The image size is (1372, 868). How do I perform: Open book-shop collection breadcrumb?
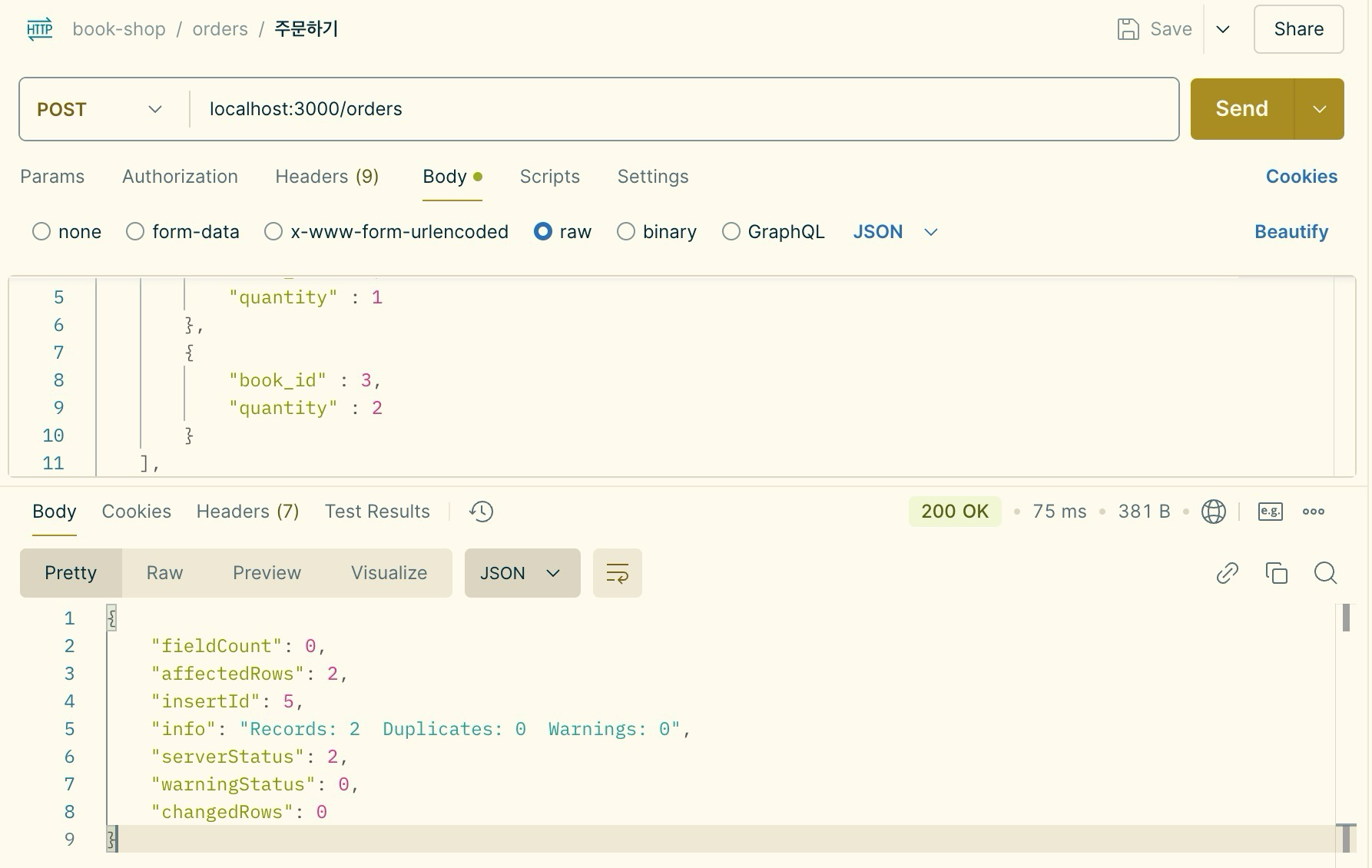pyautogui.click(x=119, y=29)
